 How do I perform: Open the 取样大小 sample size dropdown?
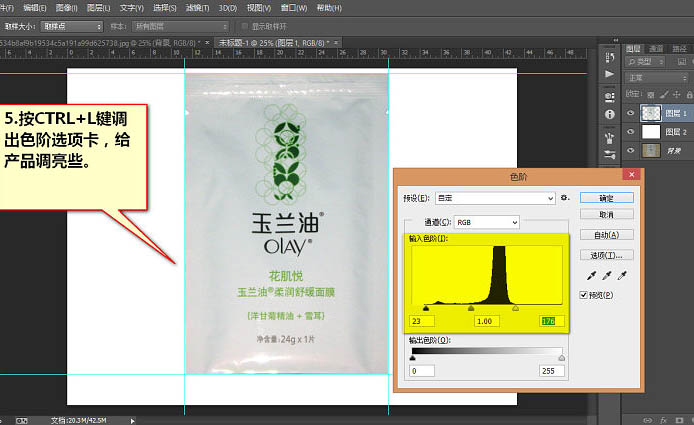[72, 27]
